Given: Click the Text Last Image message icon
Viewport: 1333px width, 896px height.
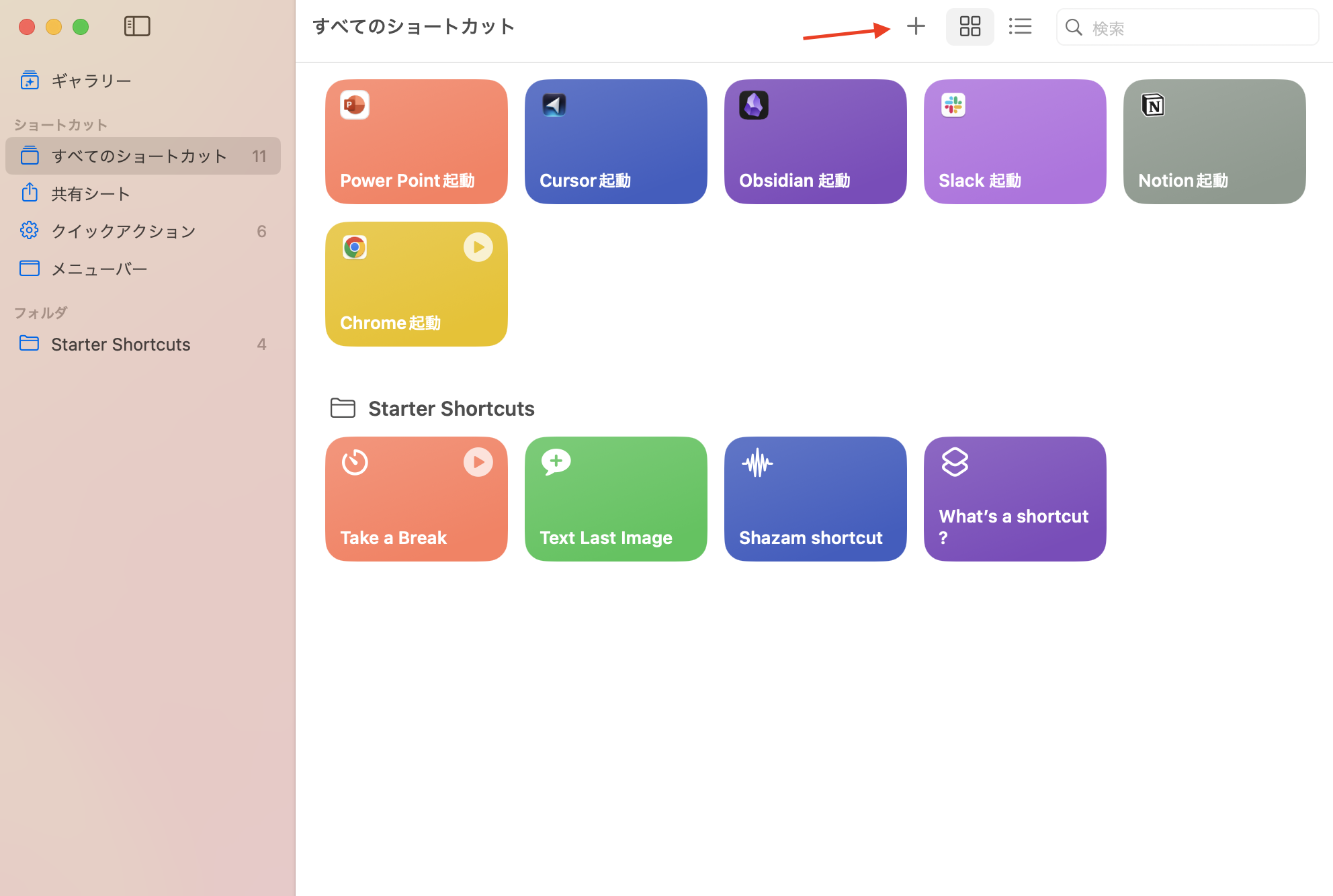Looking at the screenshot, I should pos(556,462).
